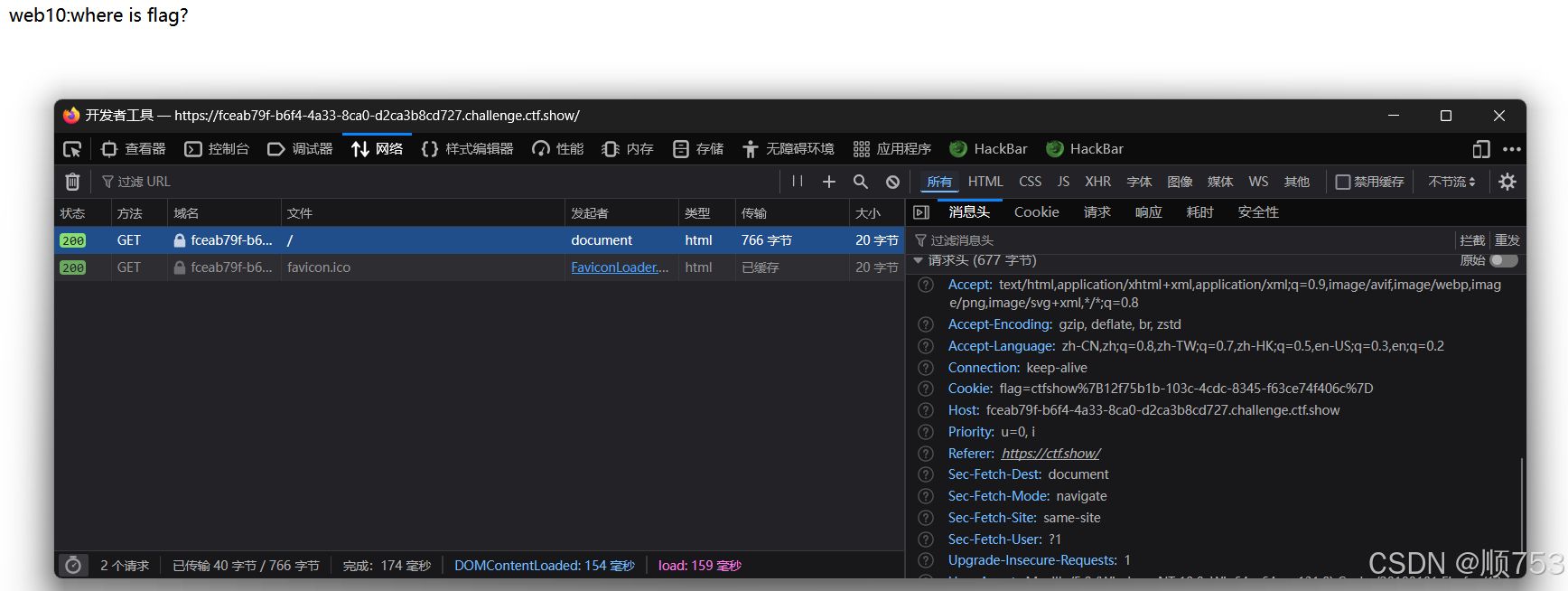Select the favicon.ico request row
The image size is (1568, 591).
pyautogui.click(x=479, y=267)
